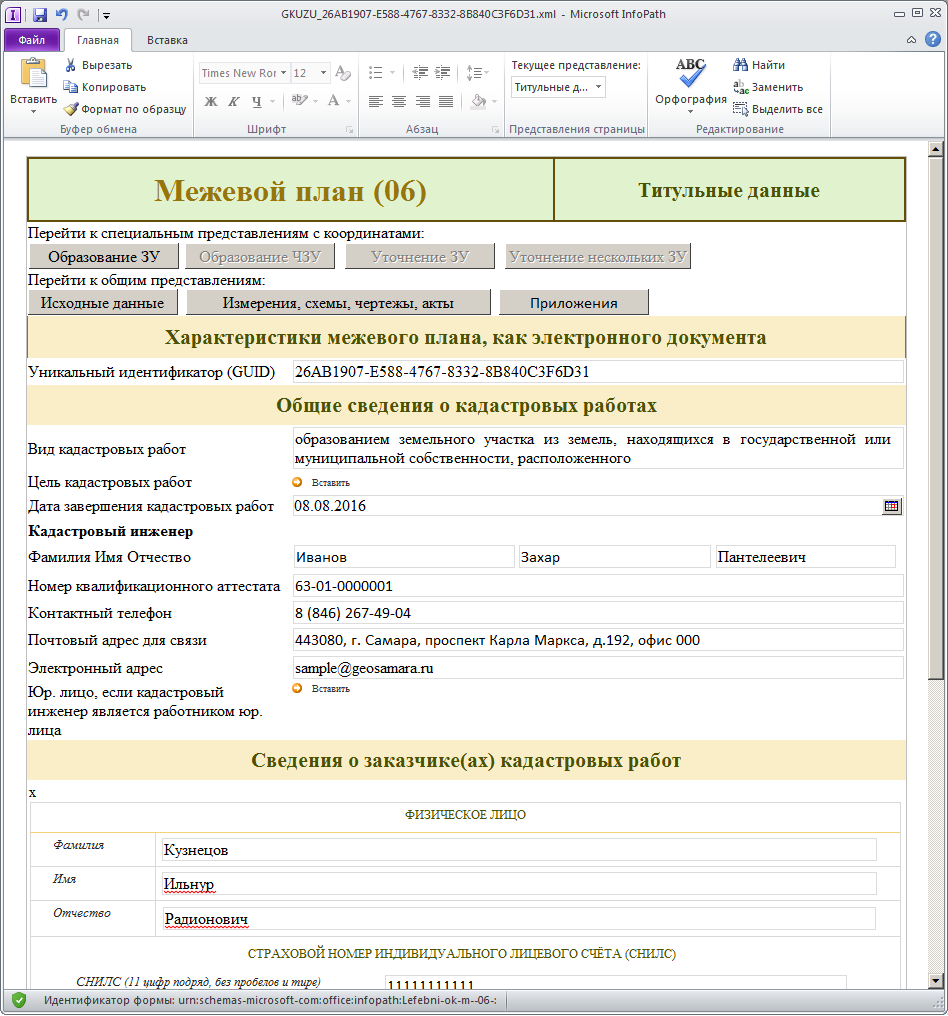Activate Формат по образцу format painter
This screenshot has height=1016, width=948.
point(125,110)
